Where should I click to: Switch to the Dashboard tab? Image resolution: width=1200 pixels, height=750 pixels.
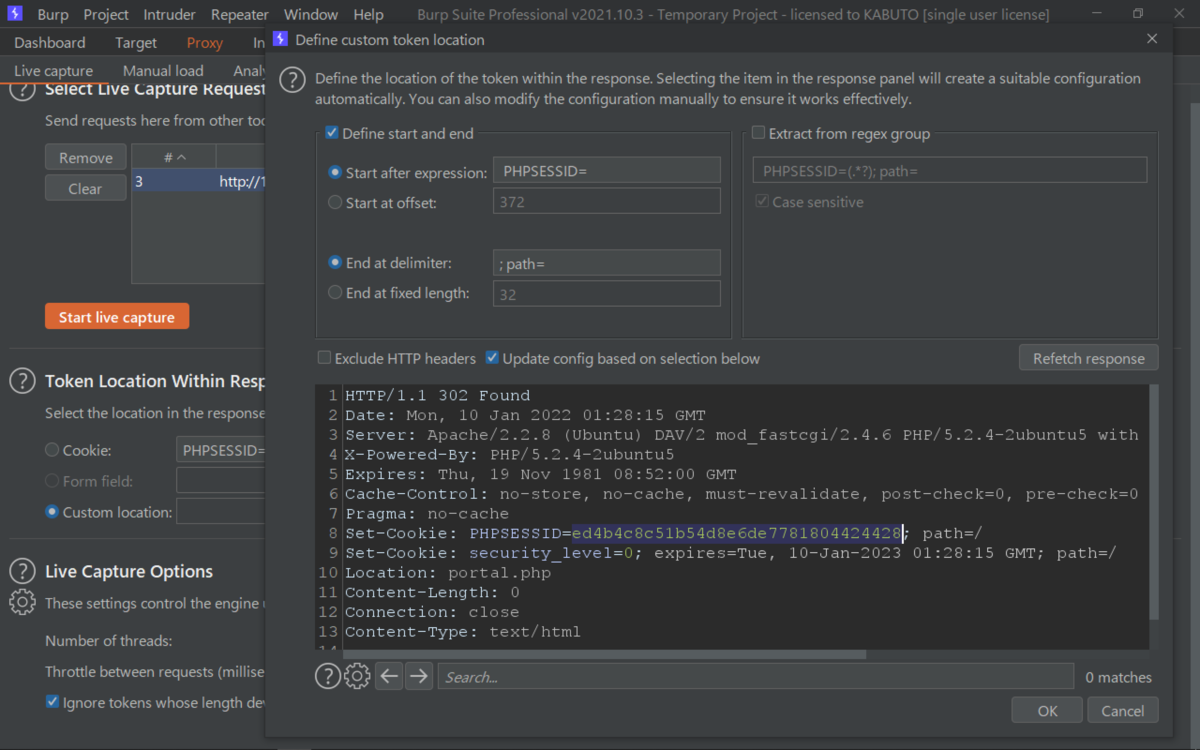coord(50,43)
